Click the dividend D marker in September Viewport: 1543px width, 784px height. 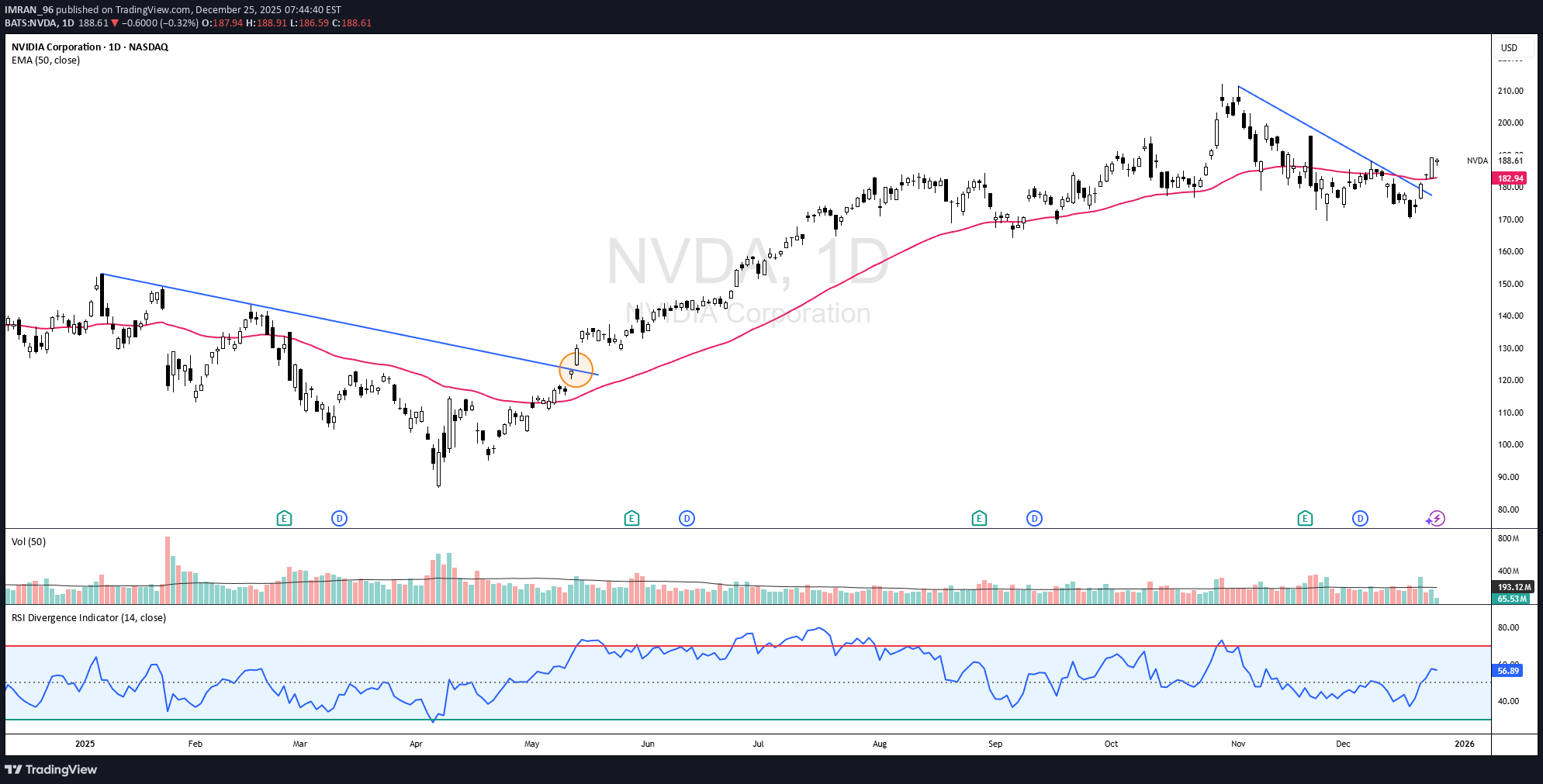point(1034,518)
